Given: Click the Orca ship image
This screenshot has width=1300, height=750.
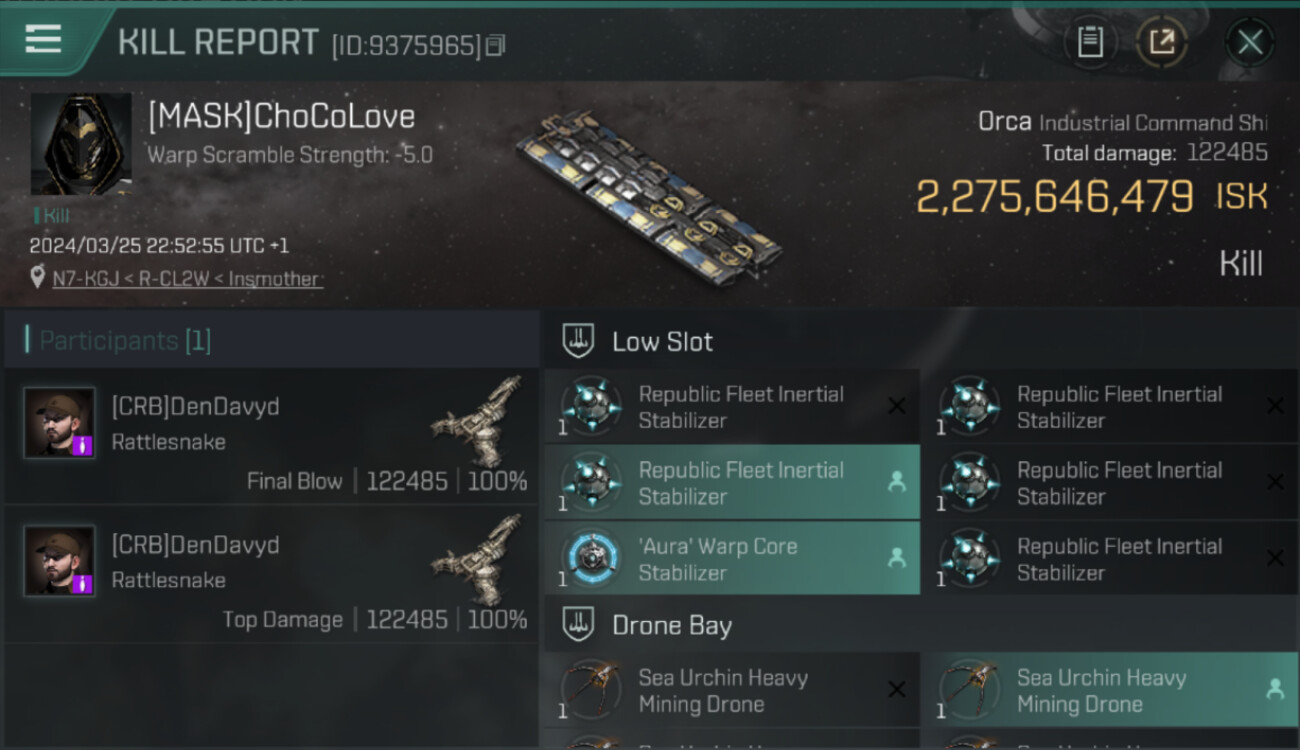Looking at the screenshot, I should point(650,195).
